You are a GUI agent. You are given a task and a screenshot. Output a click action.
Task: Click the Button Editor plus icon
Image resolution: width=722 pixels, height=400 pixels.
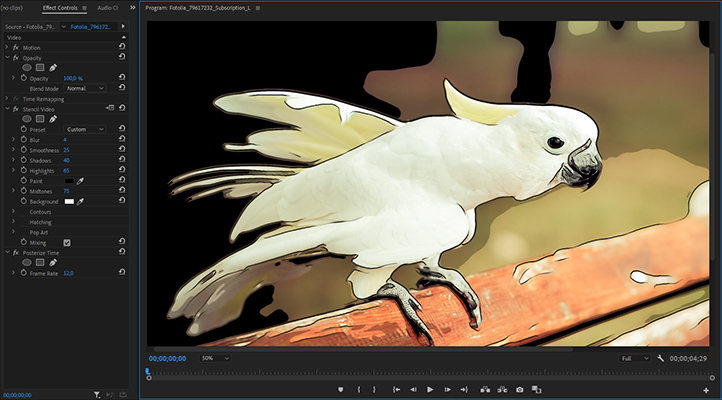coord(706,389)
